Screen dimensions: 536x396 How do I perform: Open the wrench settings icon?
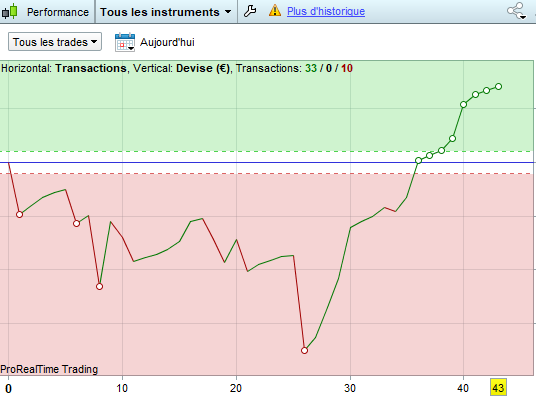pos(250,11)
